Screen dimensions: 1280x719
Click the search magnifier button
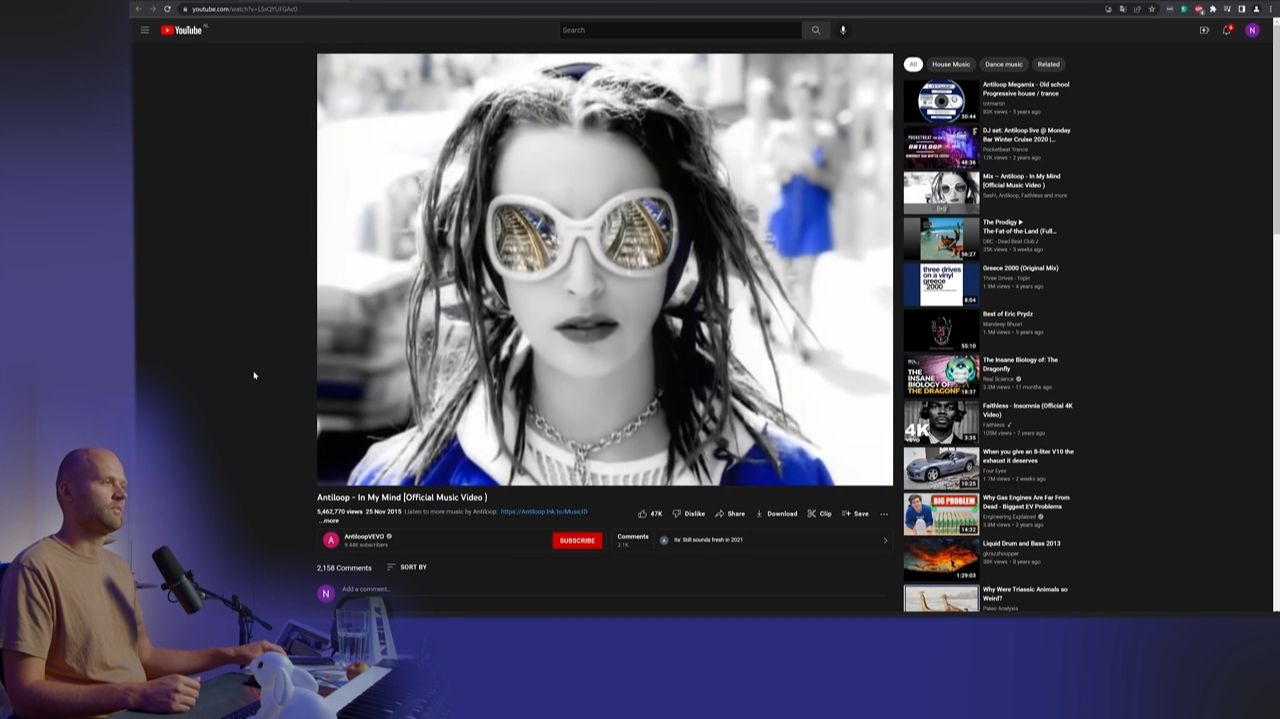click(x=816, y=30)
